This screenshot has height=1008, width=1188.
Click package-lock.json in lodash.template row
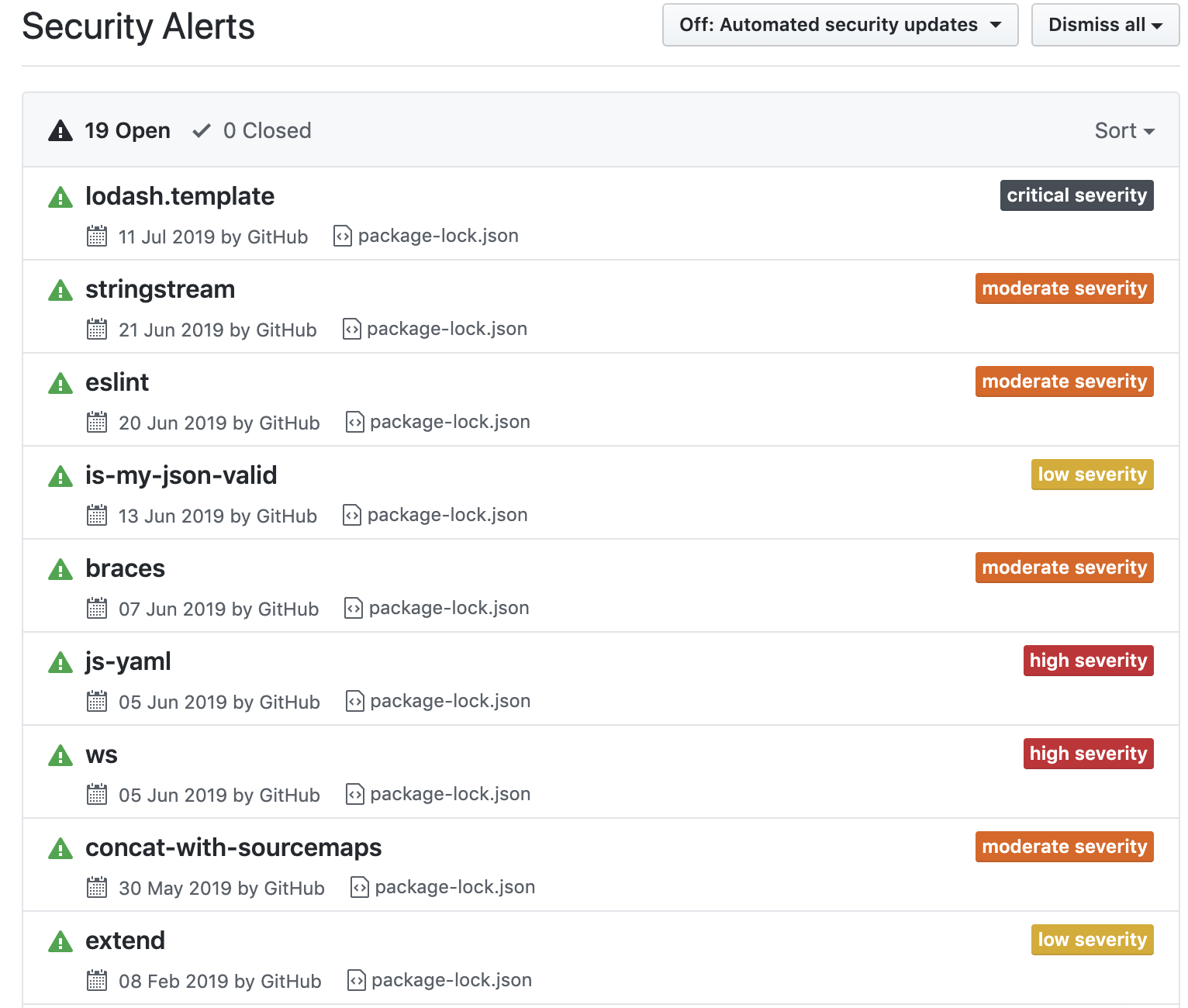(438, 236)
